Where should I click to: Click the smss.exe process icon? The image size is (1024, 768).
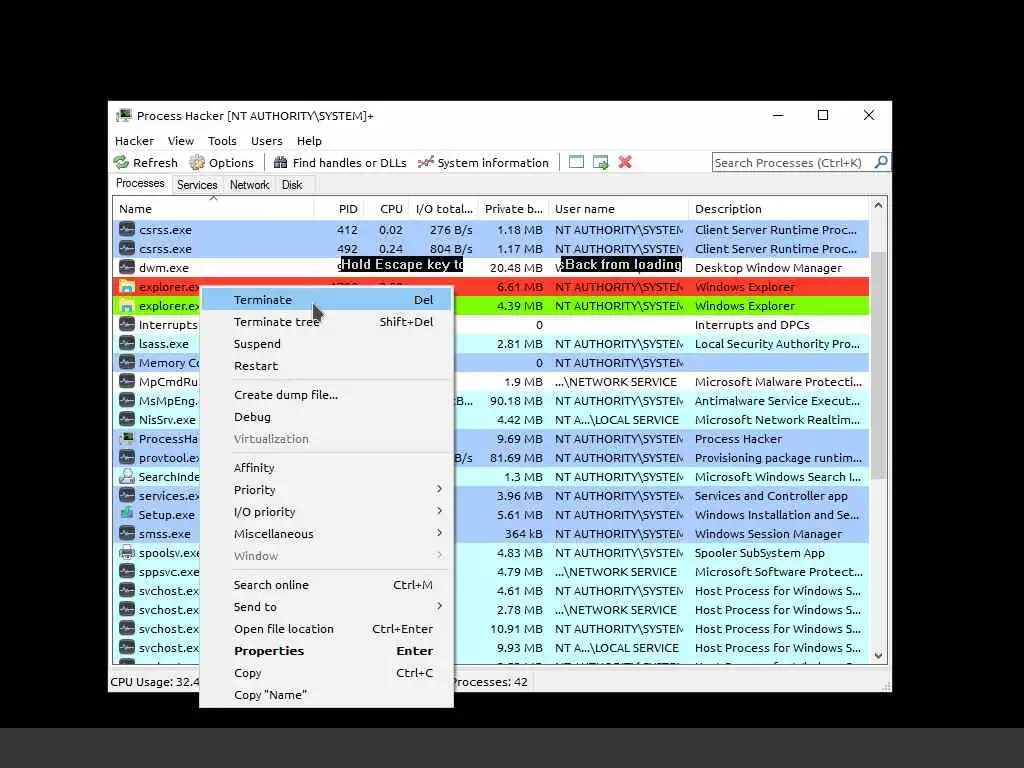127,534
